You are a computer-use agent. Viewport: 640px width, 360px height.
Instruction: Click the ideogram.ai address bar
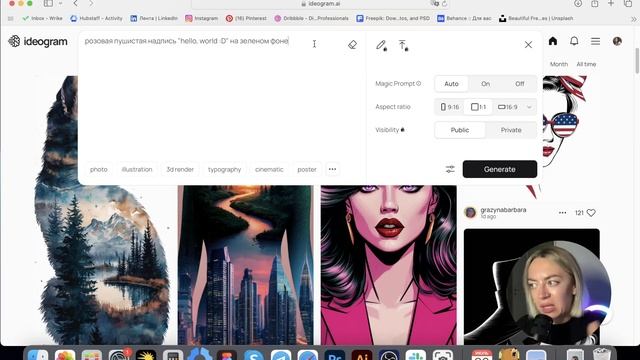pyautogui.click(x=320, y=4)
